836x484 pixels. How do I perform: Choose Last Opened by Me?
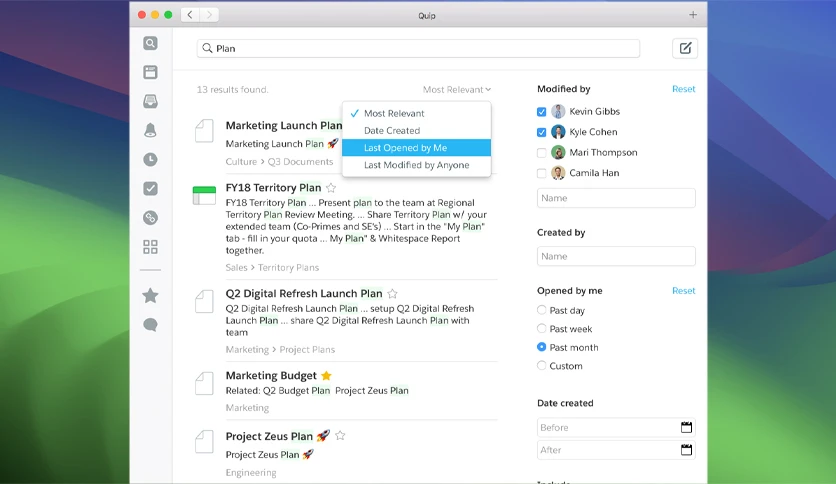pos(416,148)
